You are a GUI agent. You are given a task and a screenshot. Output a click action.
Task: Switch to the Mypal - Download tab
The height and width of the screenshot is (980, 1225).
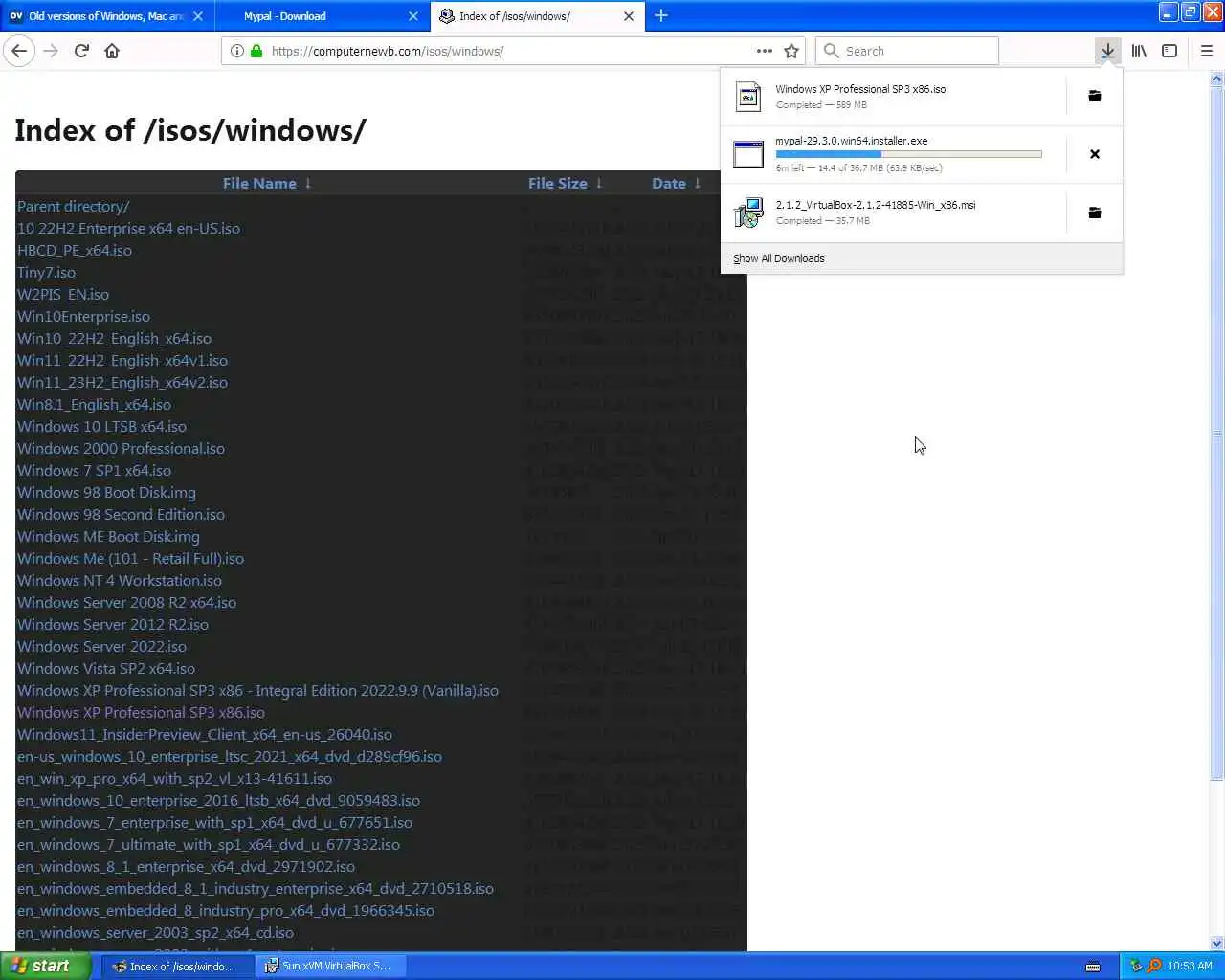point(285,16)
